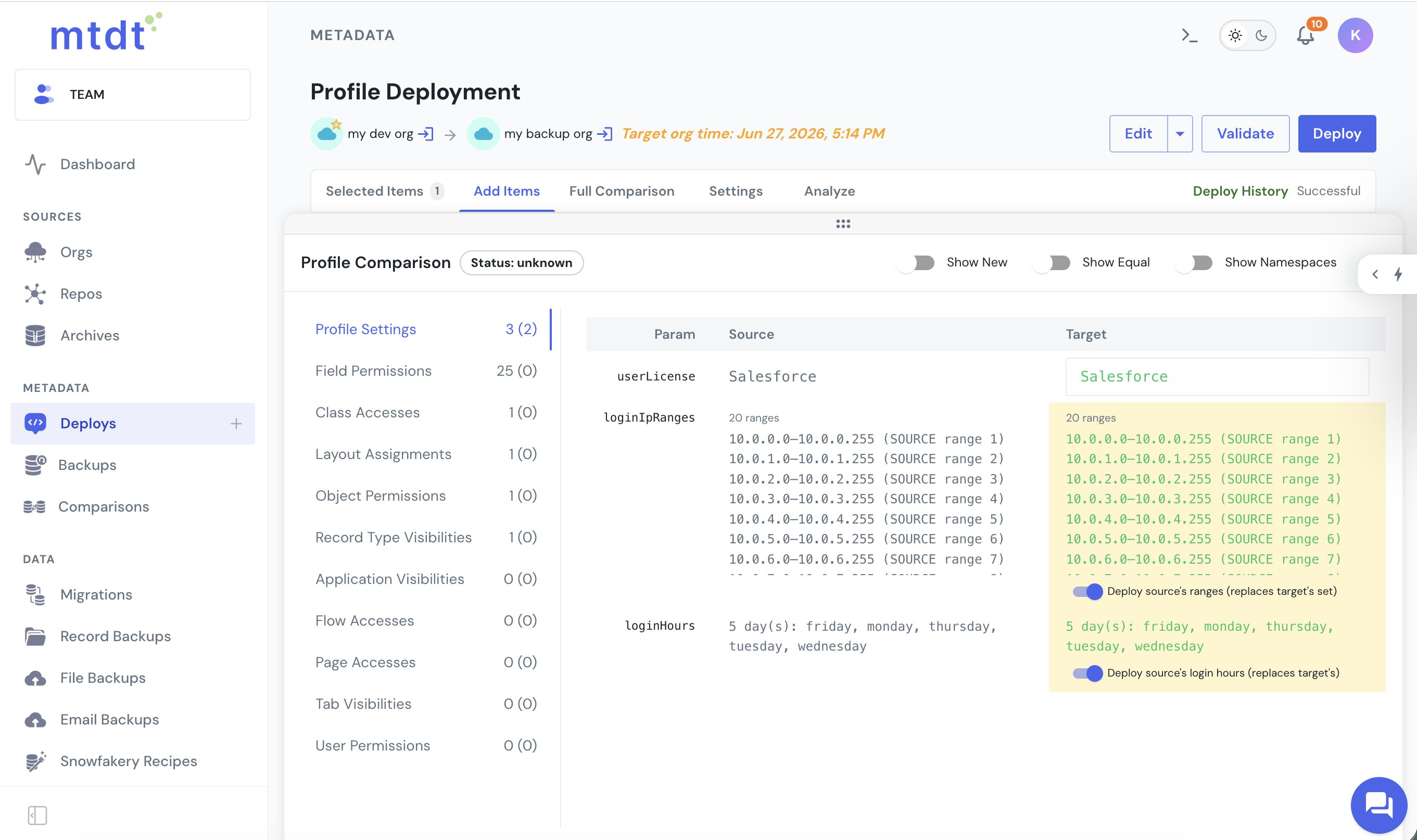Click the my backup org cloud avatar

click(483, 134)
